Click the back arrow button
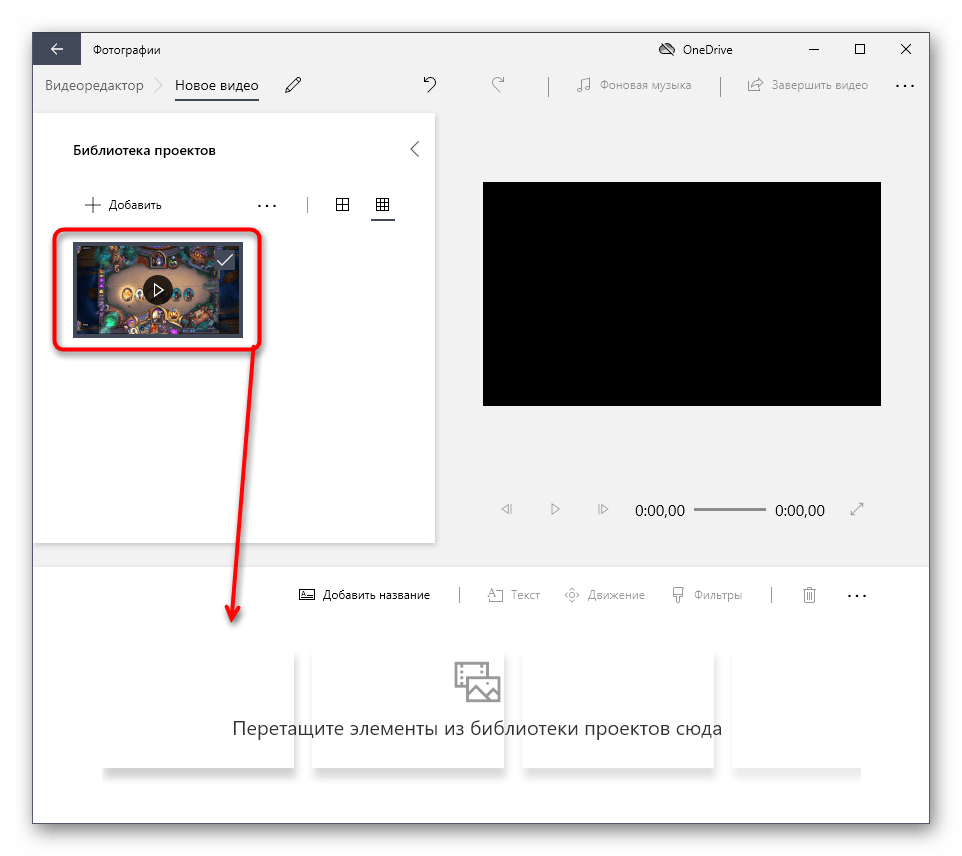This screenshot has width=962, height=856. point(57,49)
